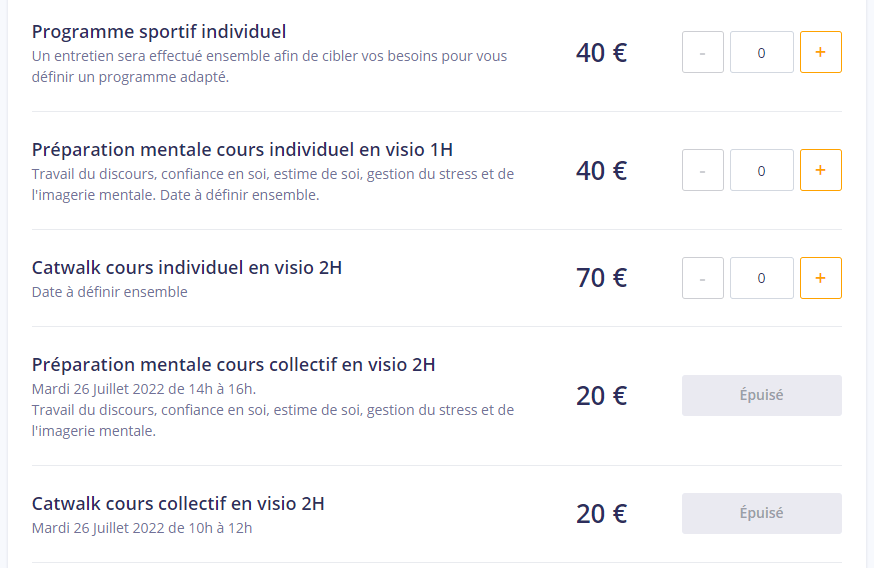
Task: Click the Programme sportif individuel title
Action: [x=159, y=32]
